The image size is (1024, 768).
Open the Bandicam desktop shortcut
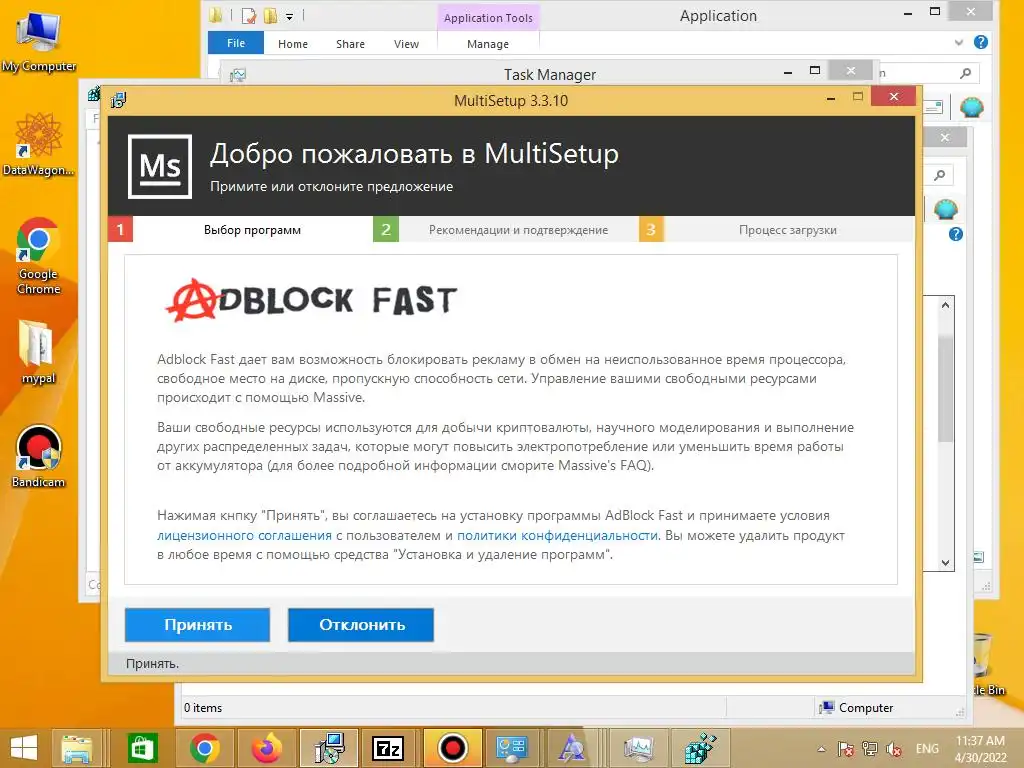39,456
